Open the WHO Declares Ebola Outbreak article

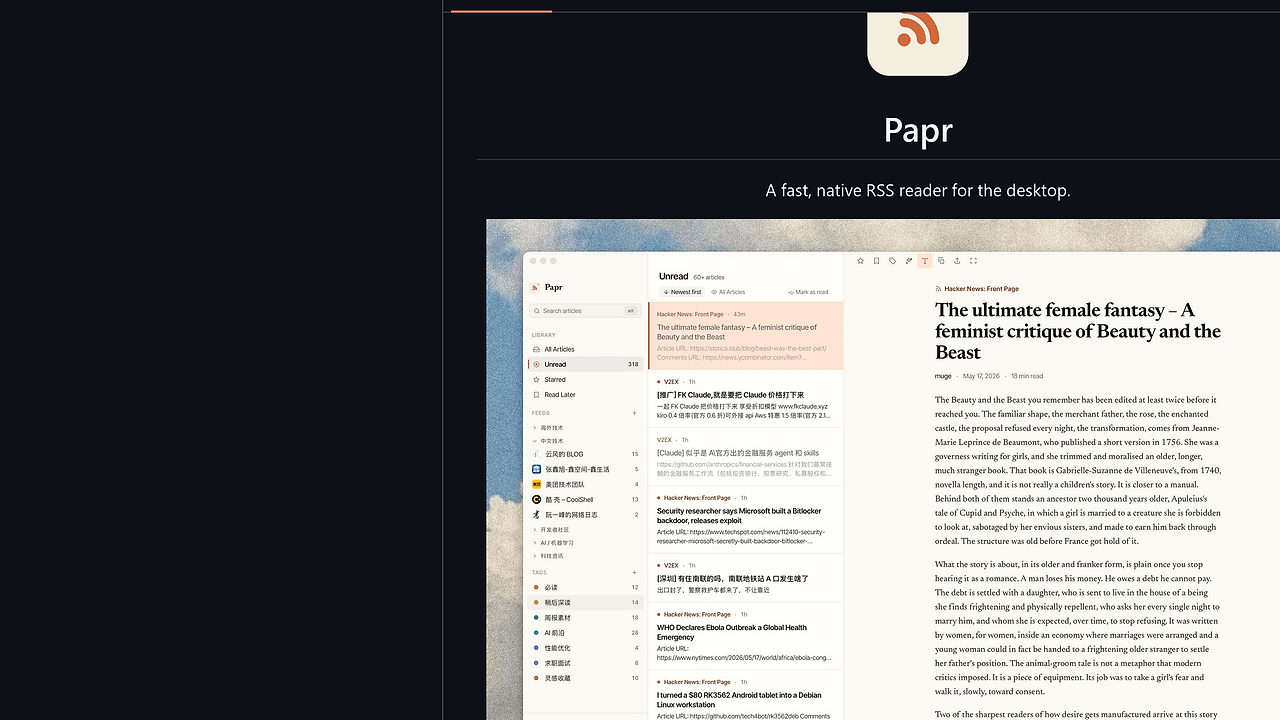[746, 637]
